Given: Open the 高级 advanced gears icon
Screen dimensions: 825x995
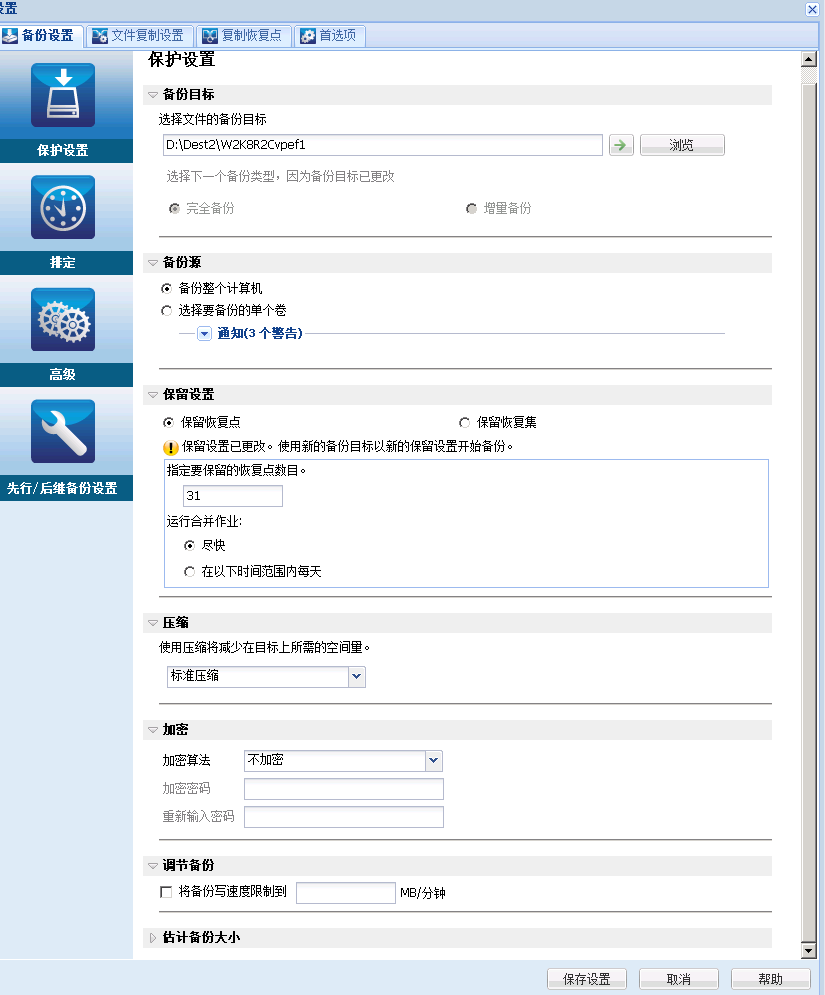Looking at the screenshot, I should (x=64, y=320).
